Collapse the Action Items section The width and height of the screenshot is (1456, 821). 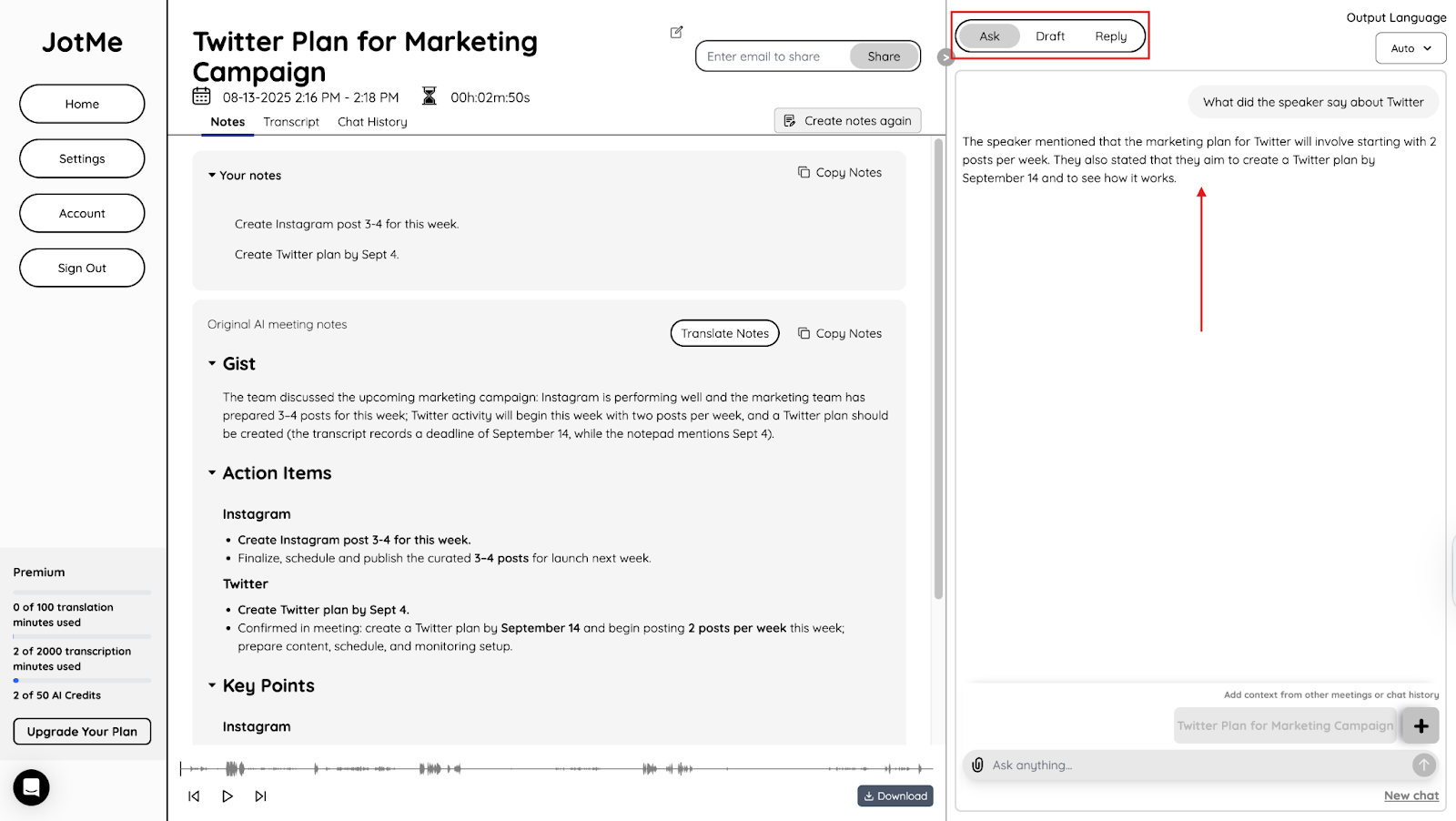click(212, 472)
